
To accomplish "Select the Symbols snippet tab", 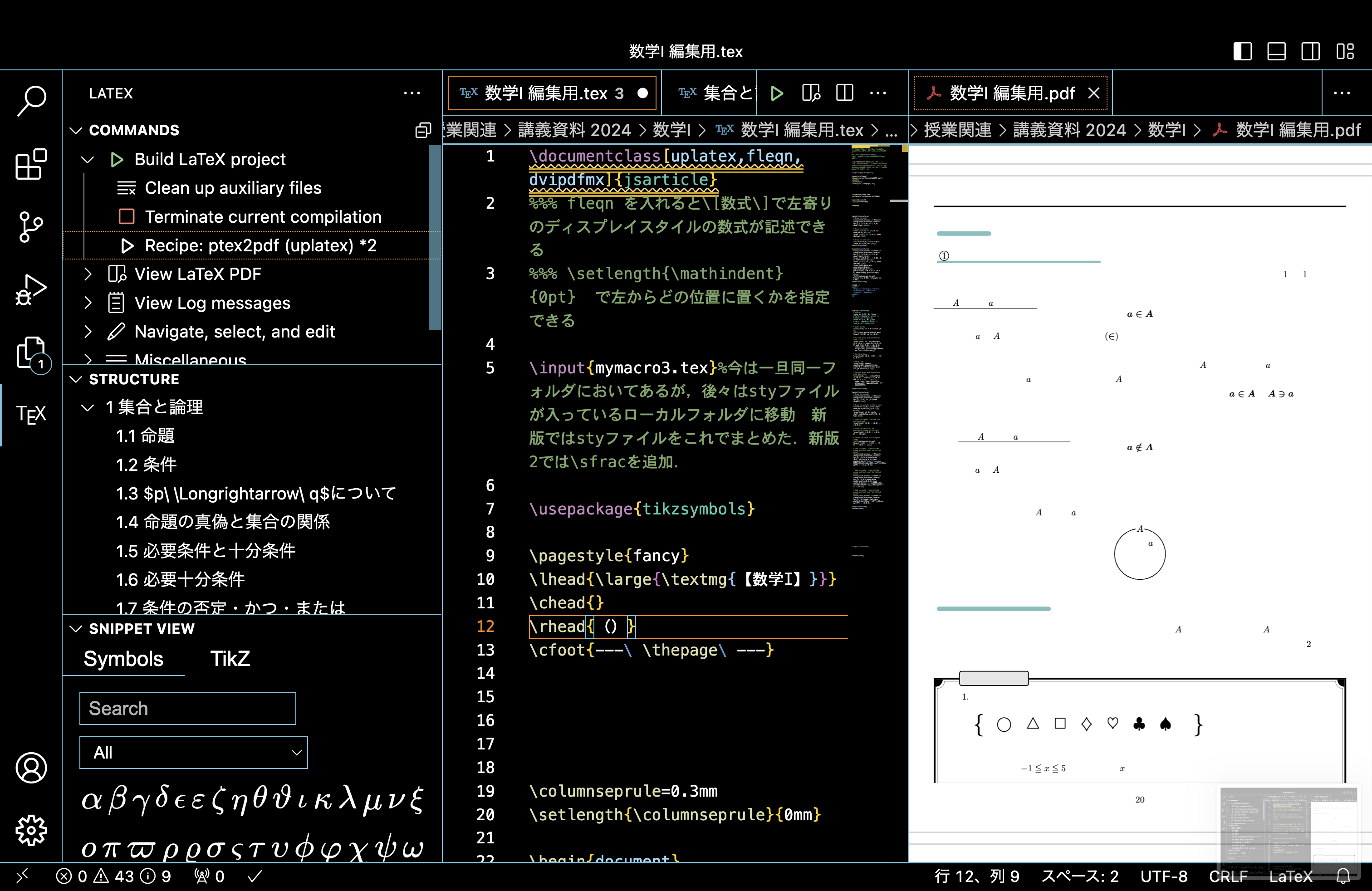I will click(x=123, y=659).
